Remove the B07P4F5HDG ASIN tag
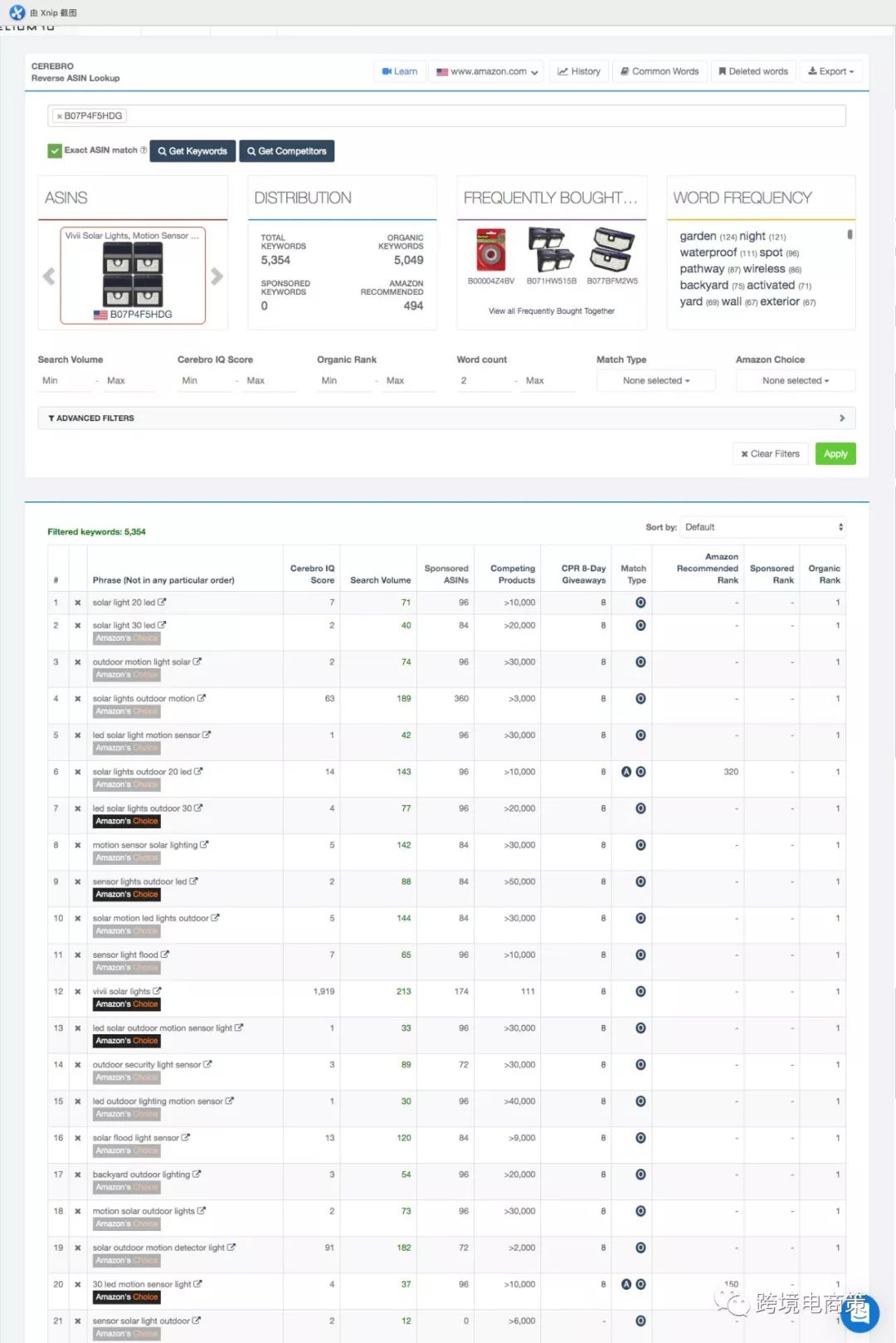 [59, 116]
